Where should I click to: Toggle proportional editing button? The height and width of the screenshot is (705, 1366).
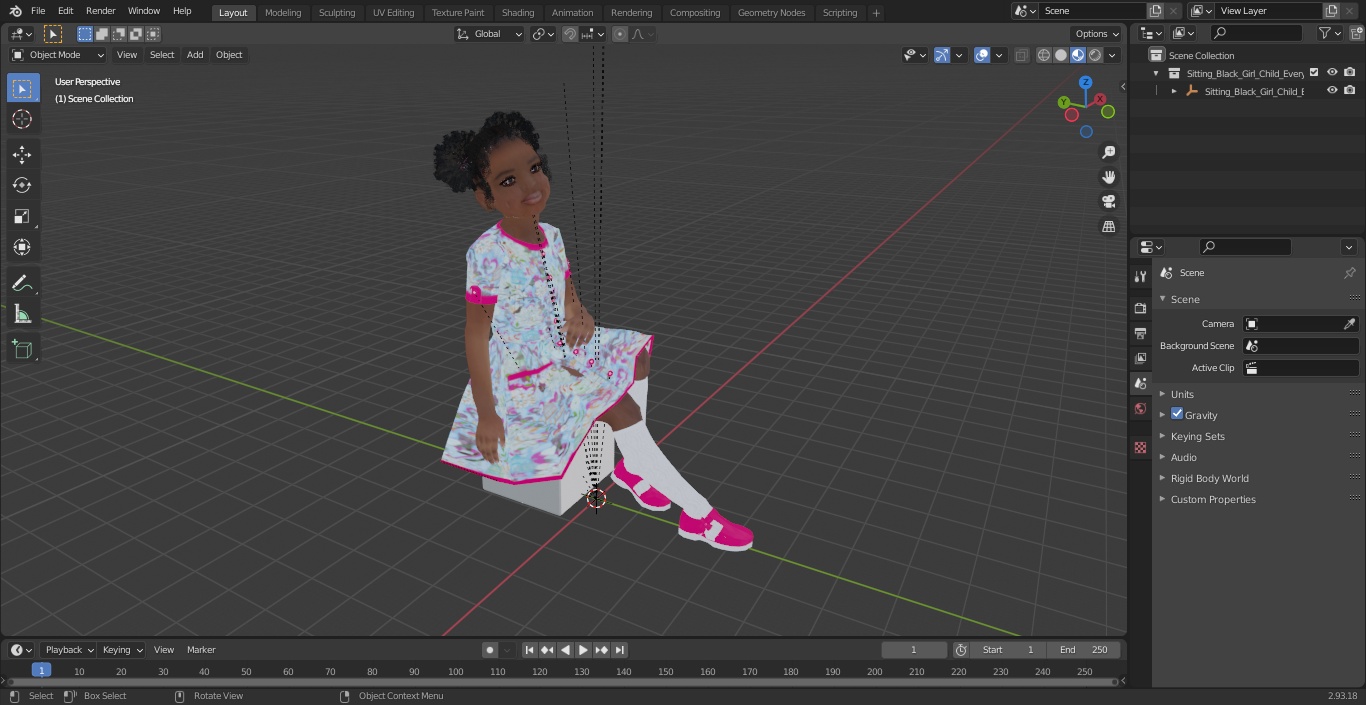coord(620,34)
